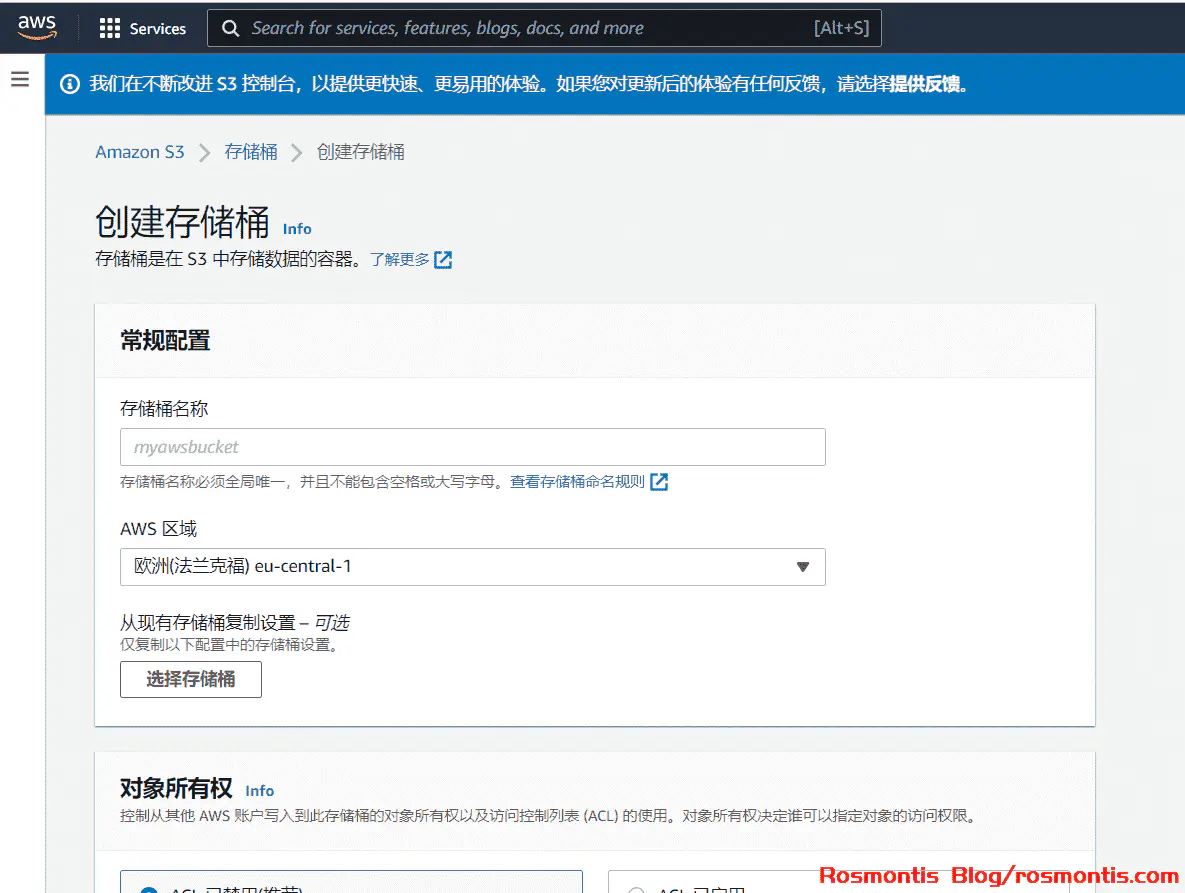Viewport: 1185px width, 893px height.
Task: Click the magnifier icon in search bar
Action: [231, 29]
